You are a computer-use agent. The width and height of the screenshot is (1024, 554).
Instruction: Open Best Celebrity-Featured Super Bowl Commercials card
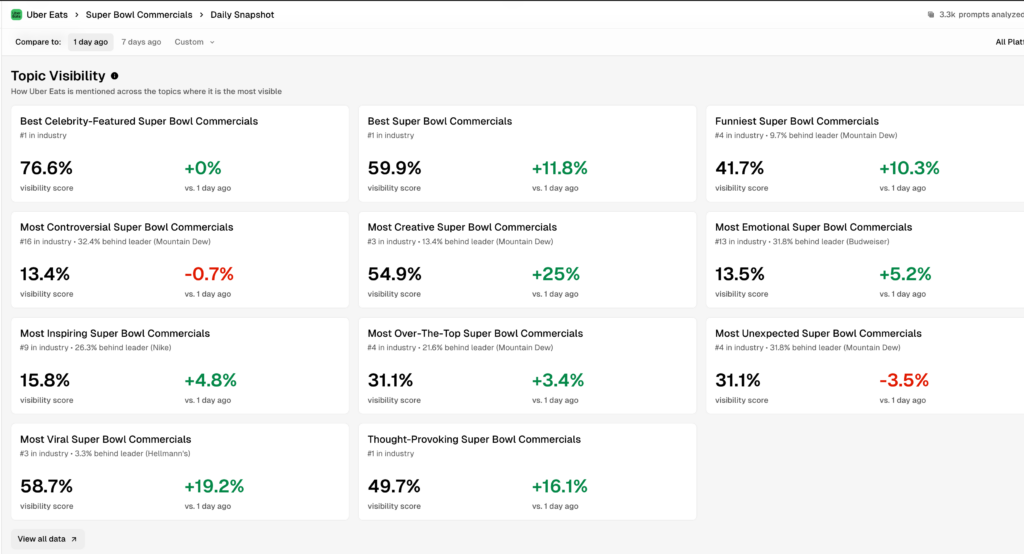click(x=180, y=153)
